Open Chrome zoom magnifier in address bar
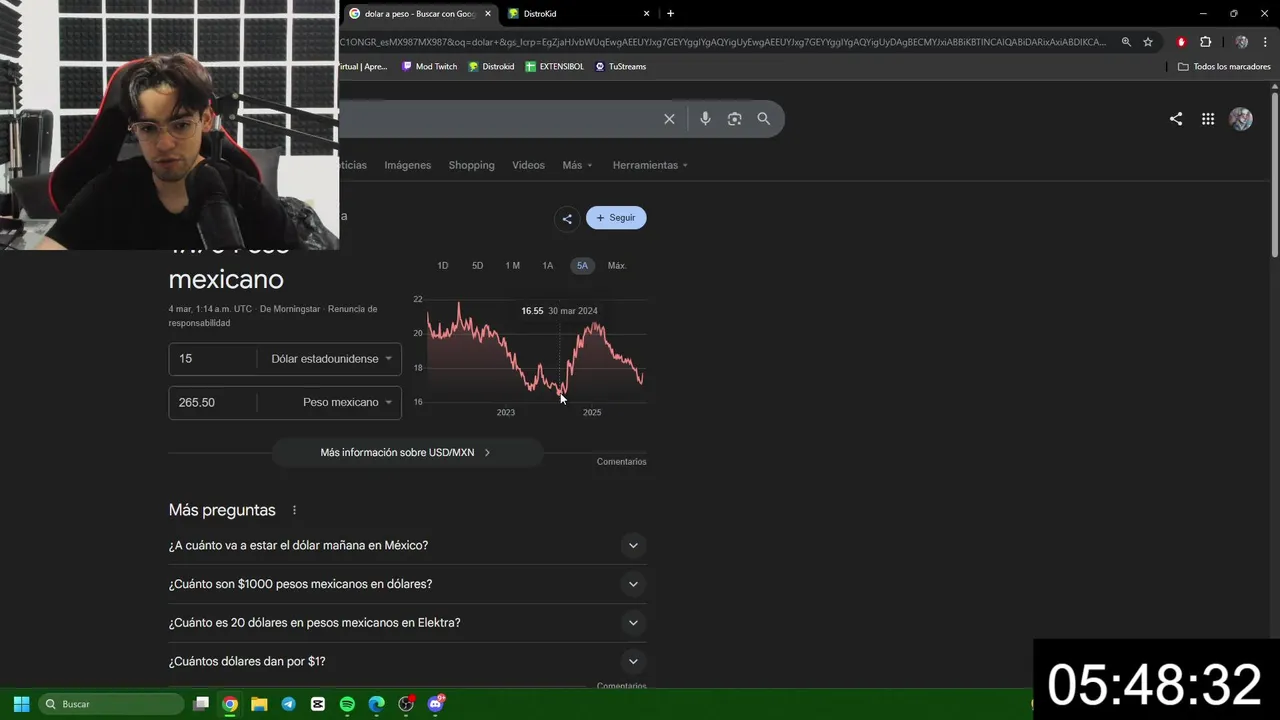This screenshot has height=720, width=1280. pyautogui.click(x=1126, y=42)
